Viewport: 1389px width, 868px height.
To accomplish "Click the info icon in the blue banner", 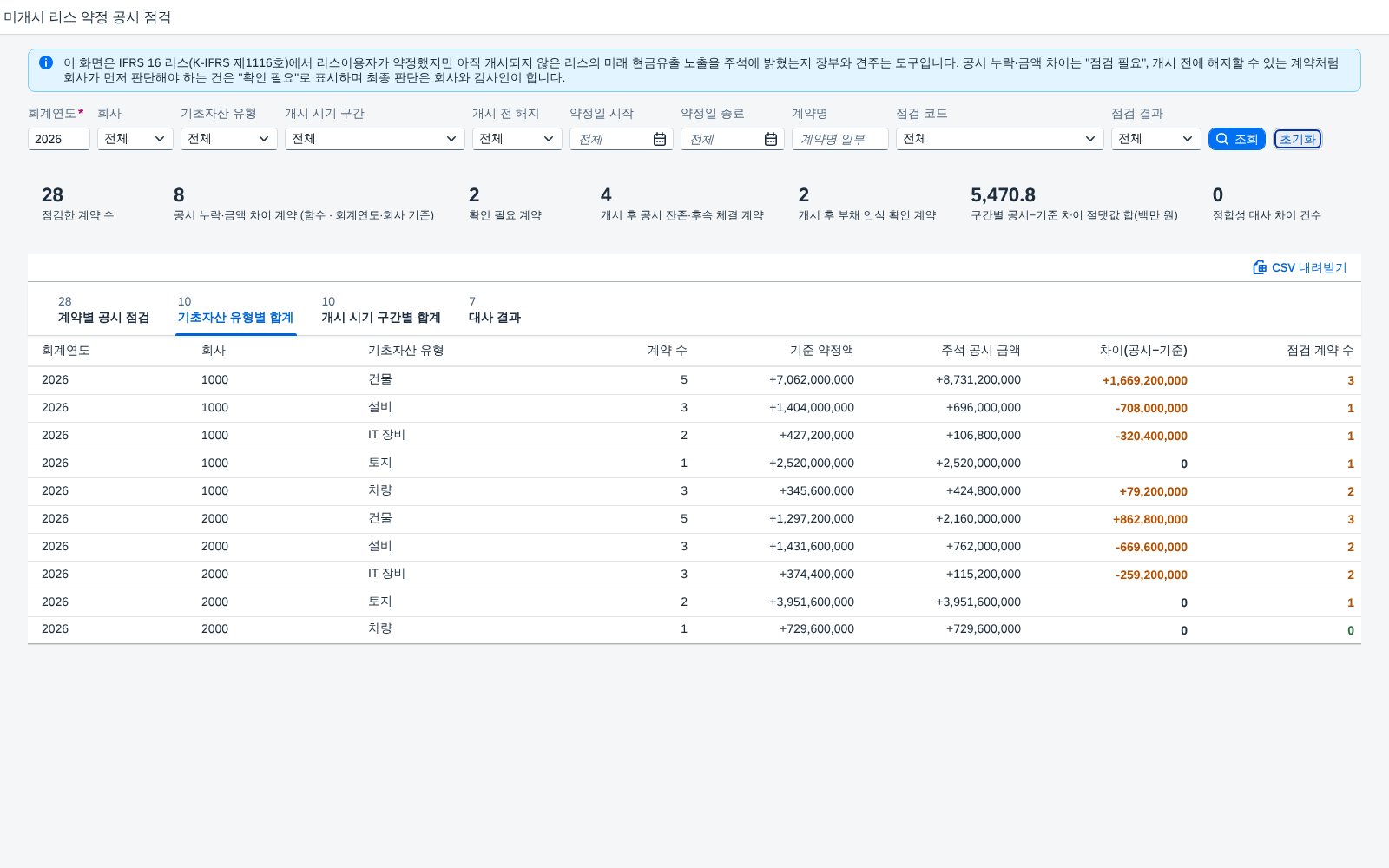I will tap(46, 62).
